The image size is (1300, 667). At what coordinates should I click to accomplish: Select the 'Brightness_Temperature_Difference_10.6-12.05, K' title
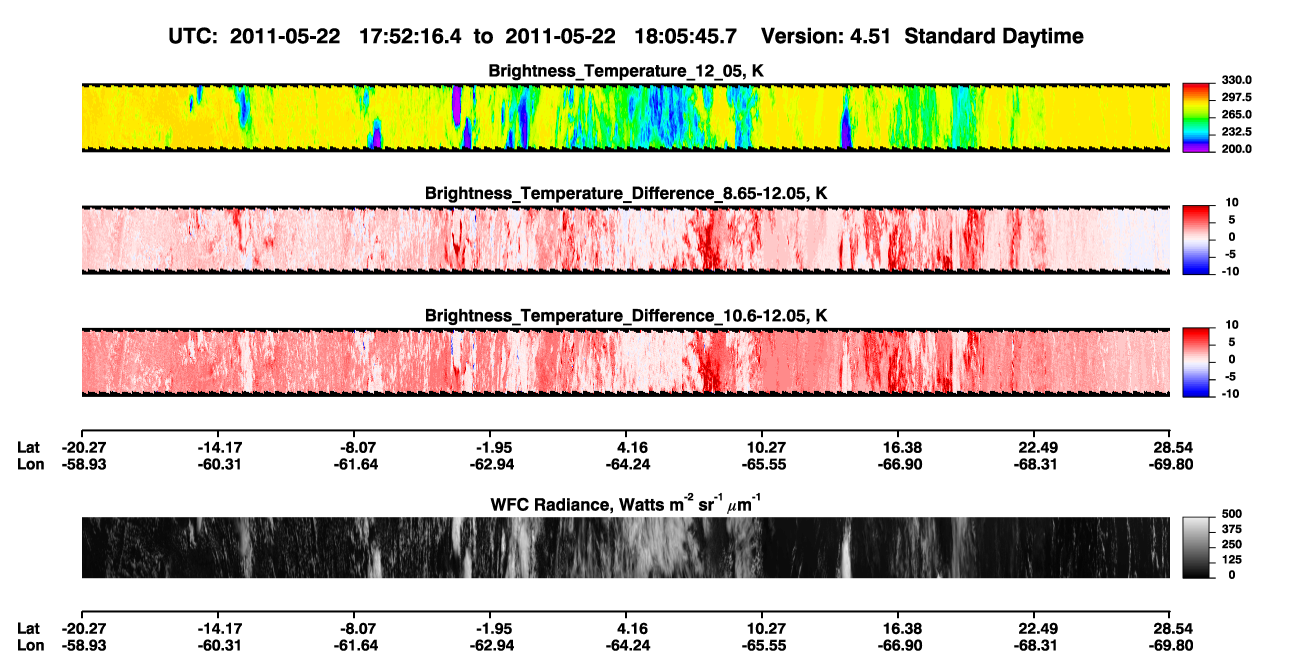(x=626, y=315)
